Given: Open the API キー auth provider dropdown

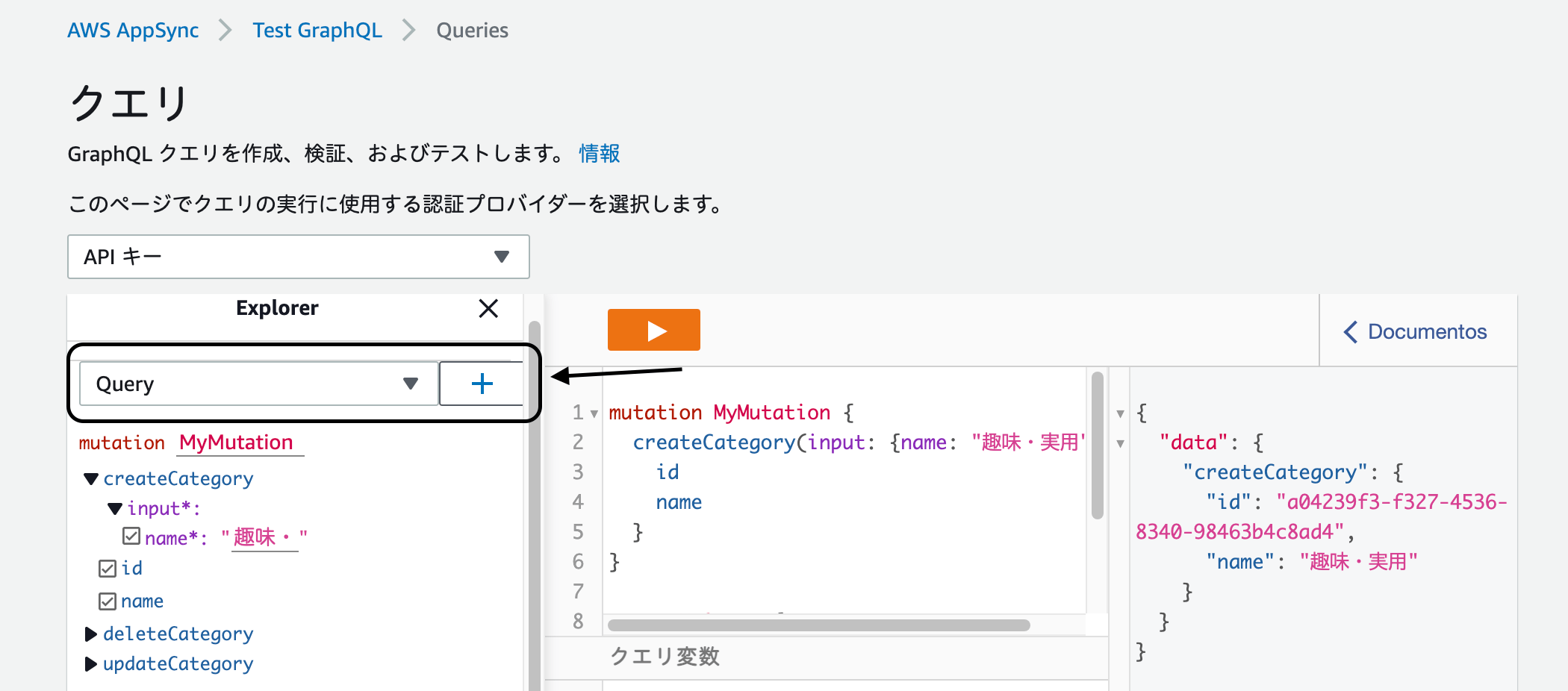Looking at the screenshot, I should point(299,257).
